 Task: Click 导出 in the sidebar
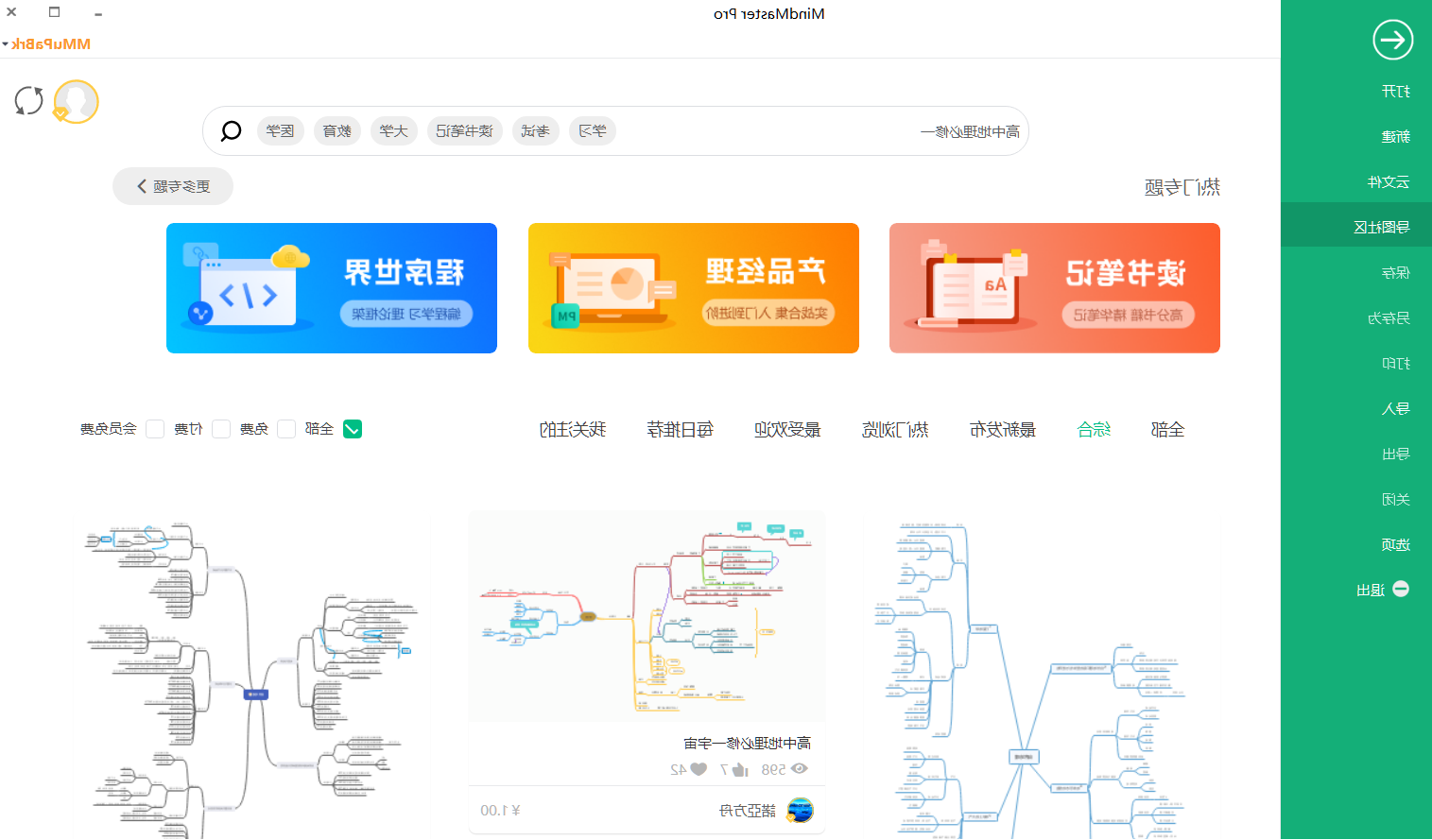click(x=1395, y=454)
